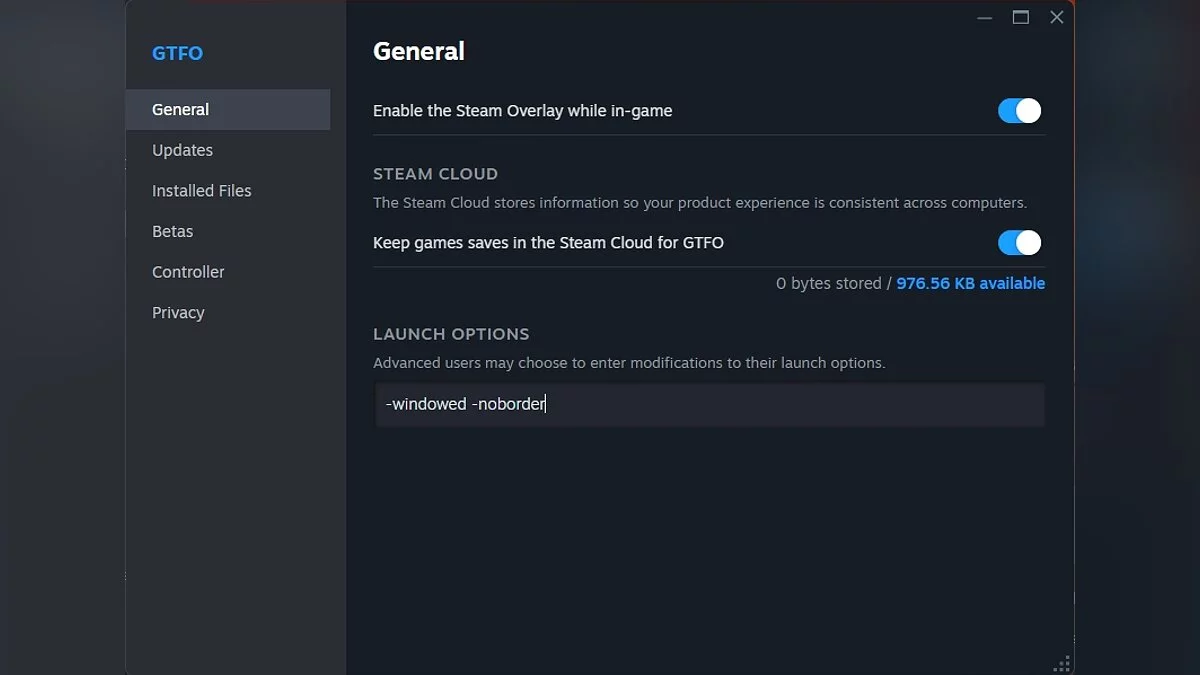The width and height of the screenshot is (1200, 675).
Task: Go to the Installed Files section
Action: click(201, 191)
